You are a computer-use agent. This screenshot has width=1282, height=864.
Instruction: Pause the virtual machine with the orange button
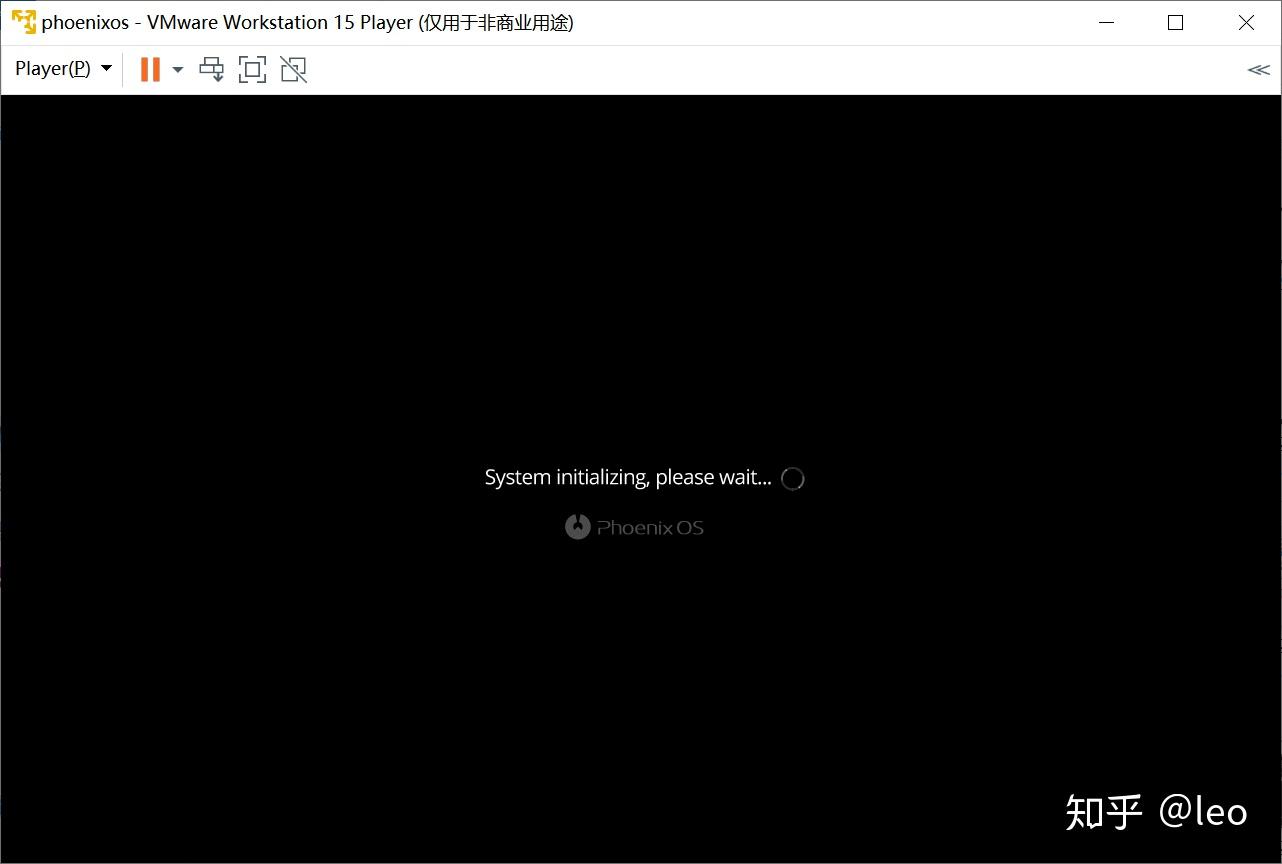150,69
